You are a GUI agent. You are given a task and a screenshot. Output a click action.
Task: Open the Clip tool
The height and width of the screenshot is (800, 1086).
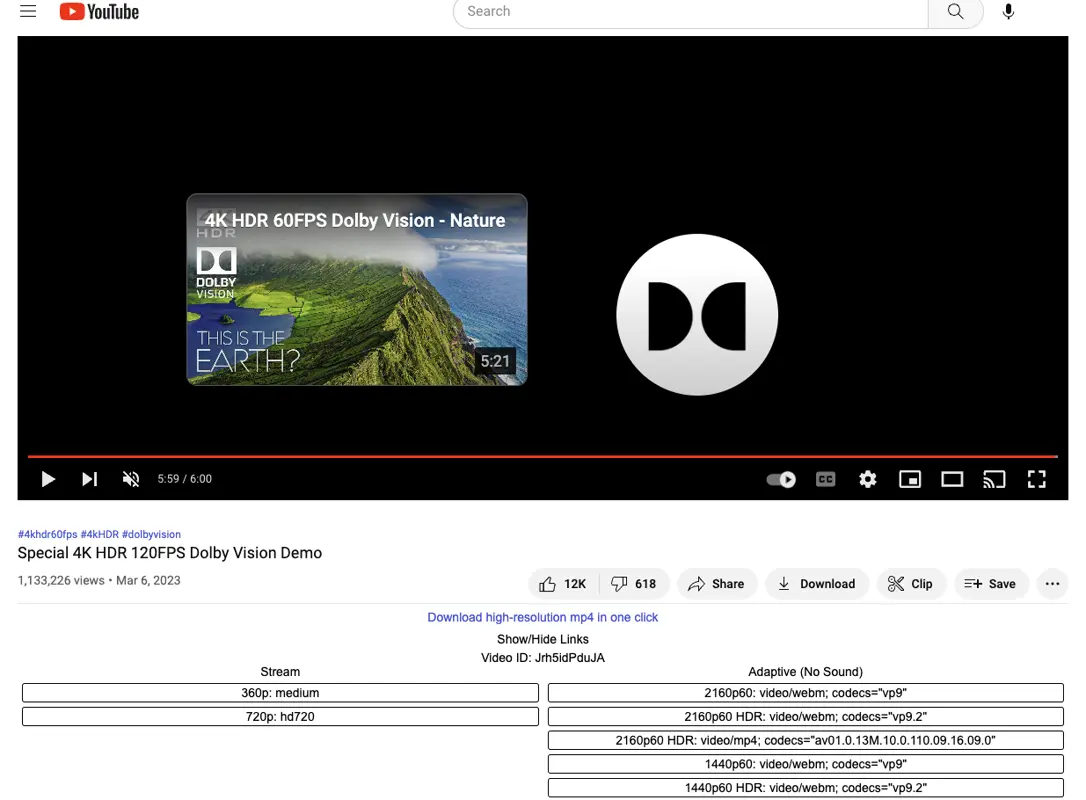point(911,583)
